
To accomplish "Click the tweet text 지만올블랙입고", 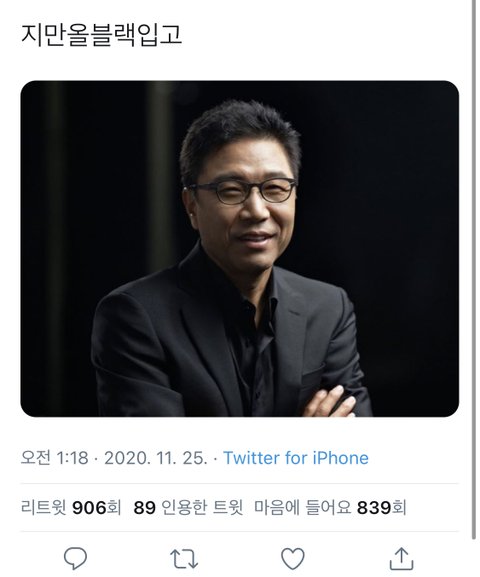I will [101, 35].
